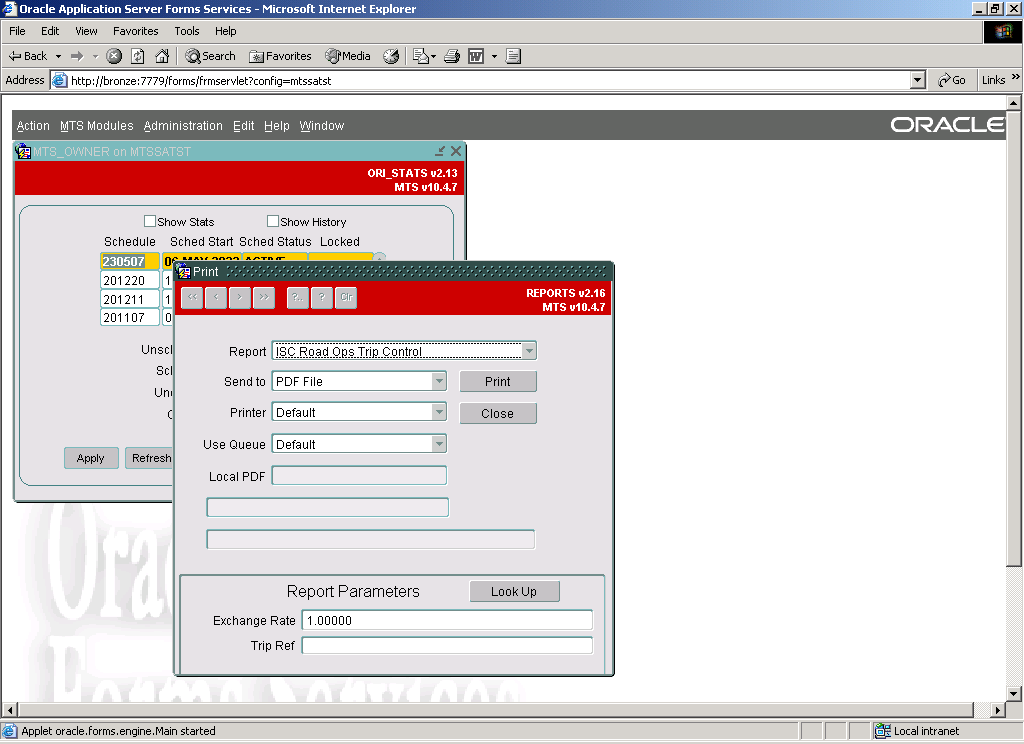The width and height of the screenshot is (1024, 744).
Task: Open the MTS Modules menu
Action: pyautogui.click(x=97, y=126)
